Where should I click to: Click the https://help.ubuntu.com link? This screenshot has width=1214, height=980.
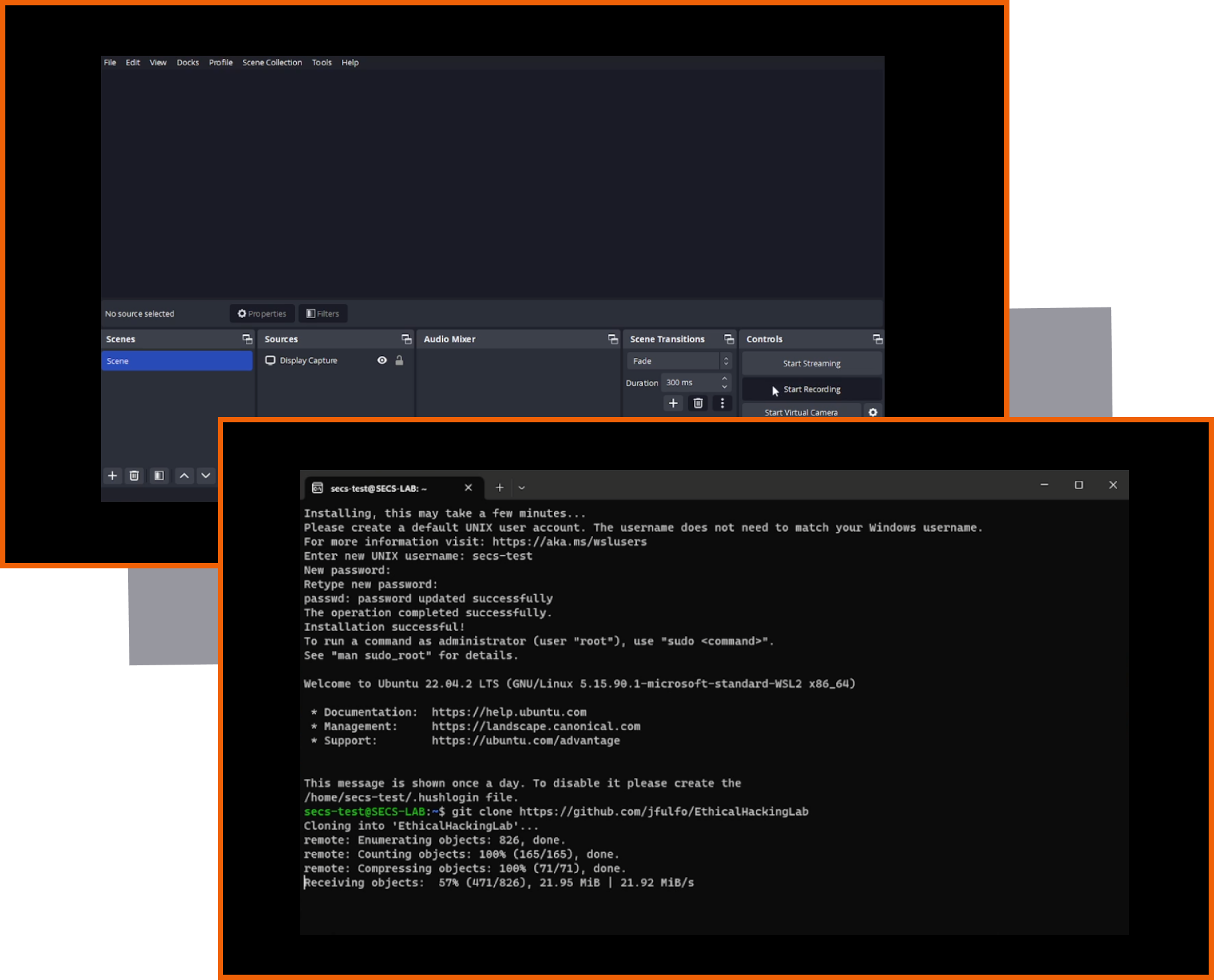point(509,712)
